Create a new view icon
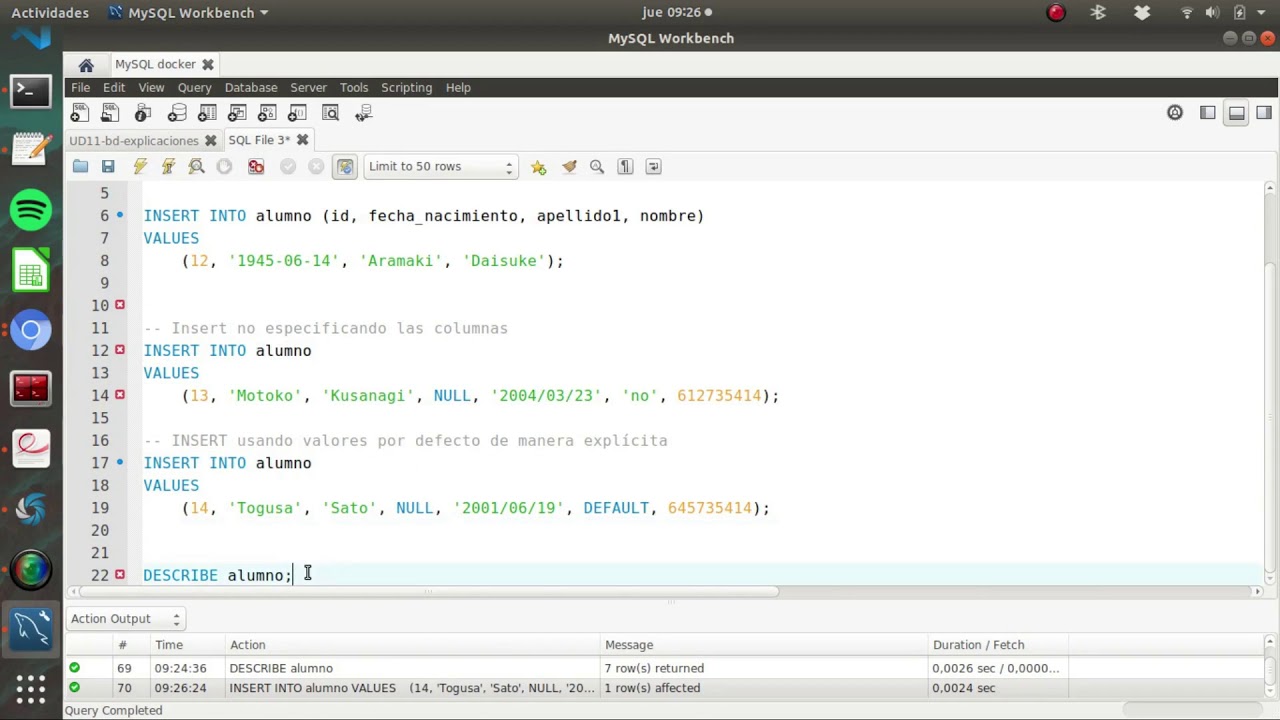This screenshot has width=1280, height=720. [x=237, y=113]
